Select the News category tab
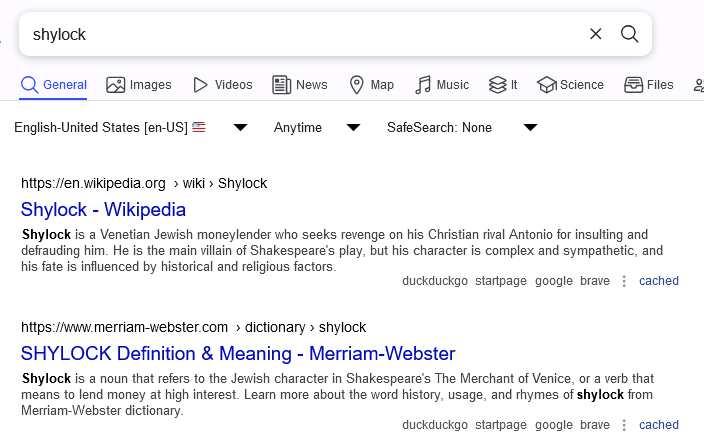The image size is (704, 448). tap(299, 85)
